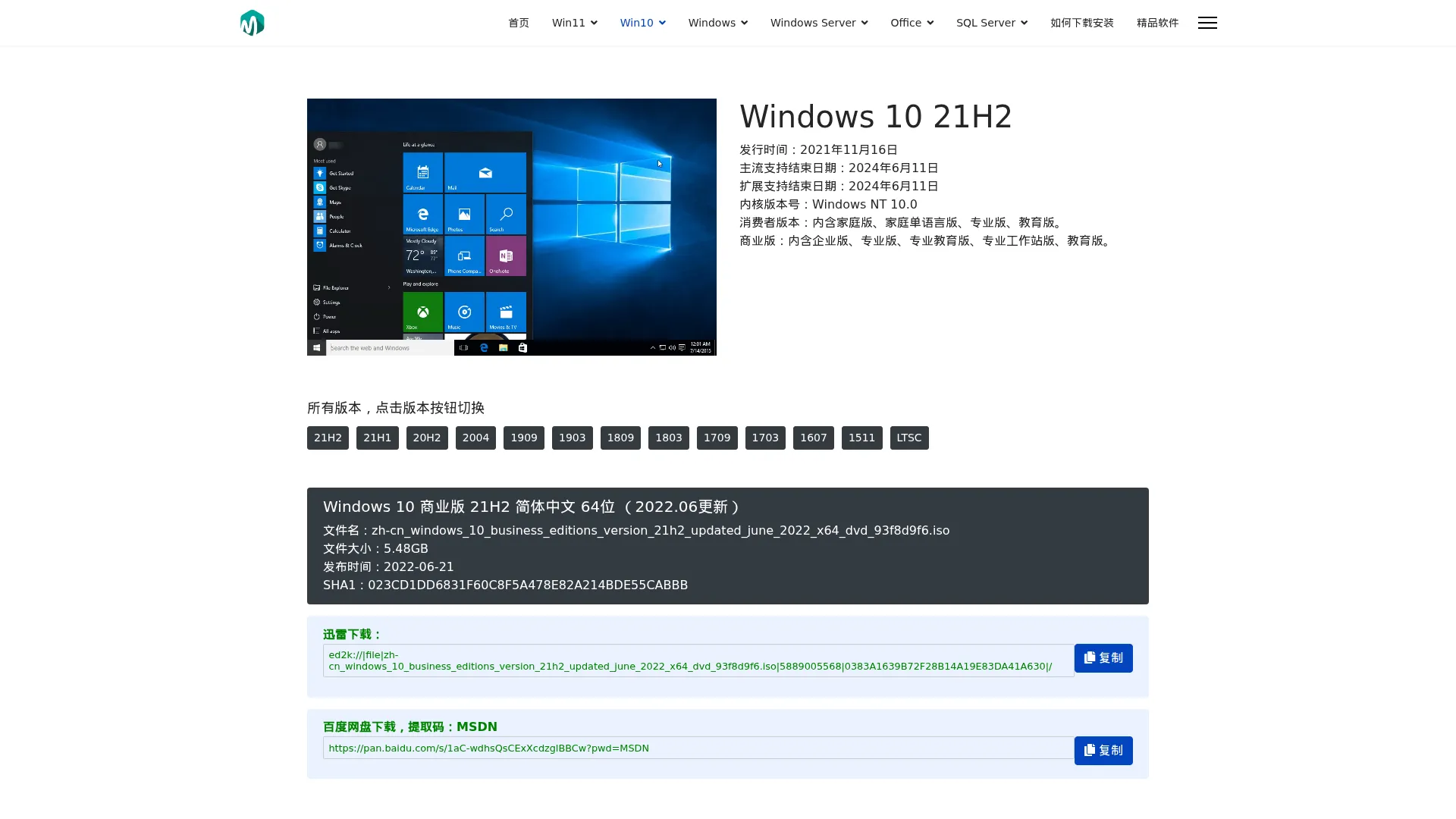Viewport: 1456px width, 819px height.
Task: Select the 1909 version button
Action: [x=523, y=438]
